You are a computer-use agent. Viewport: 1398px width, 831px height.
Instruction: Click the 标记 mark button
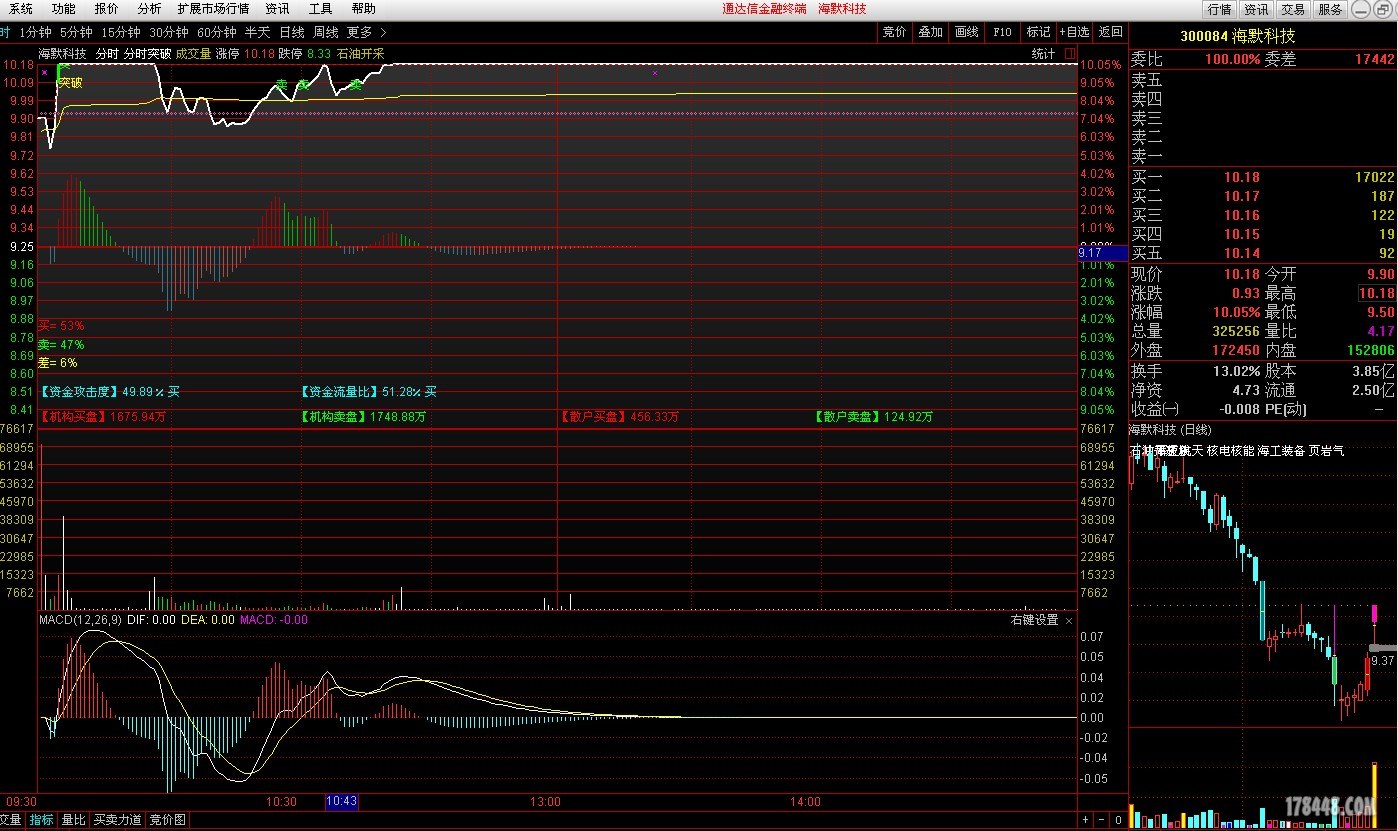point(1038,32)
